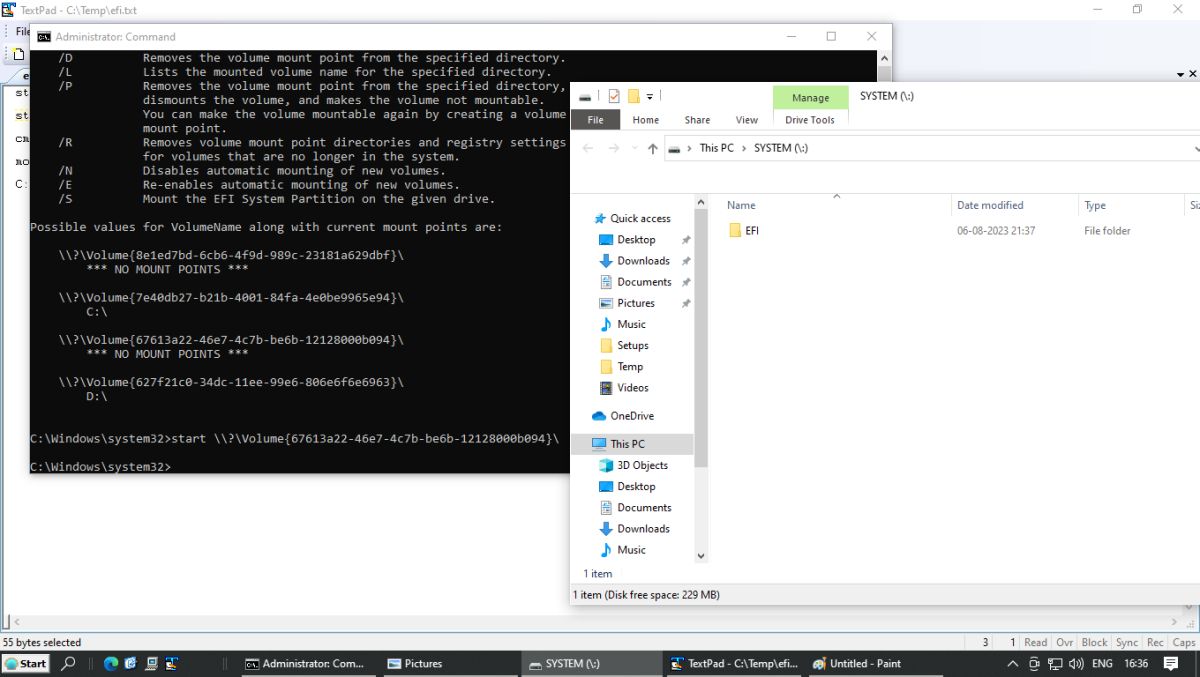The height and width of the screenshot is (677, 1200).
Task: Click File folder type cell
Action: tap(1107, 230)
